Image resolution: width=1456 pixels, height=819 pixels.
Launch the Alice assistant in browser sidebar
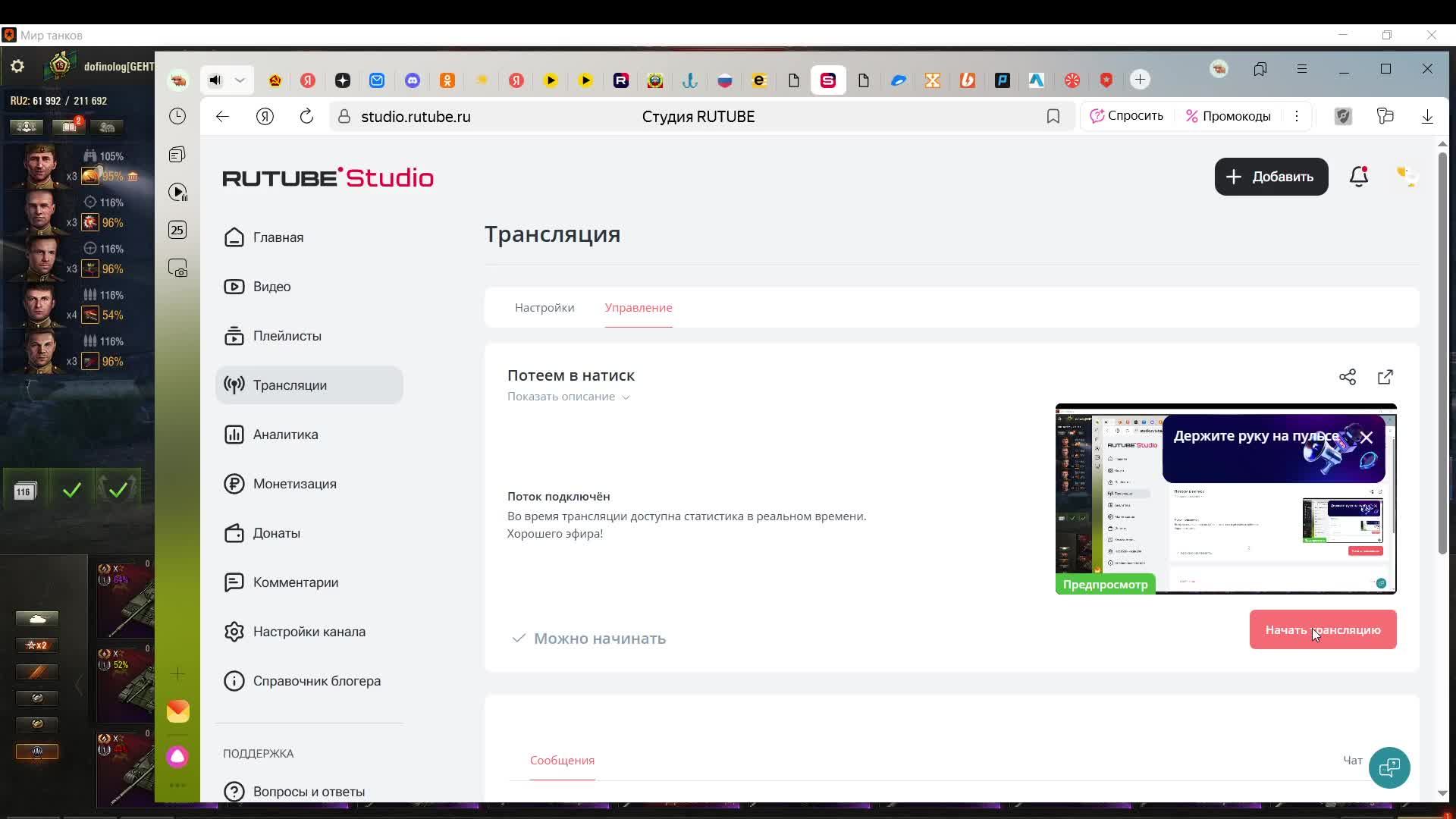177,756
